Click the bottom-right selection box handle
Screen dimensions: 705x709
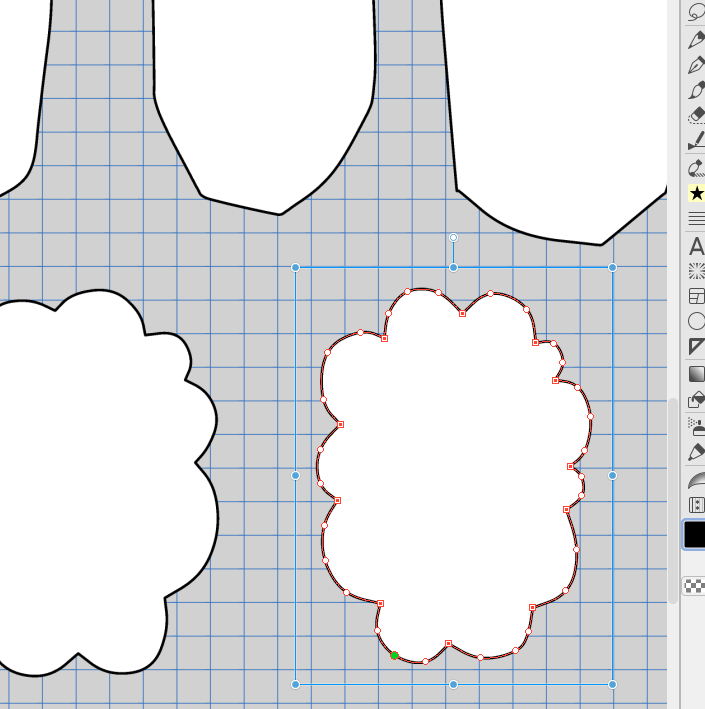pyautogui.click(x=612, y=684)
